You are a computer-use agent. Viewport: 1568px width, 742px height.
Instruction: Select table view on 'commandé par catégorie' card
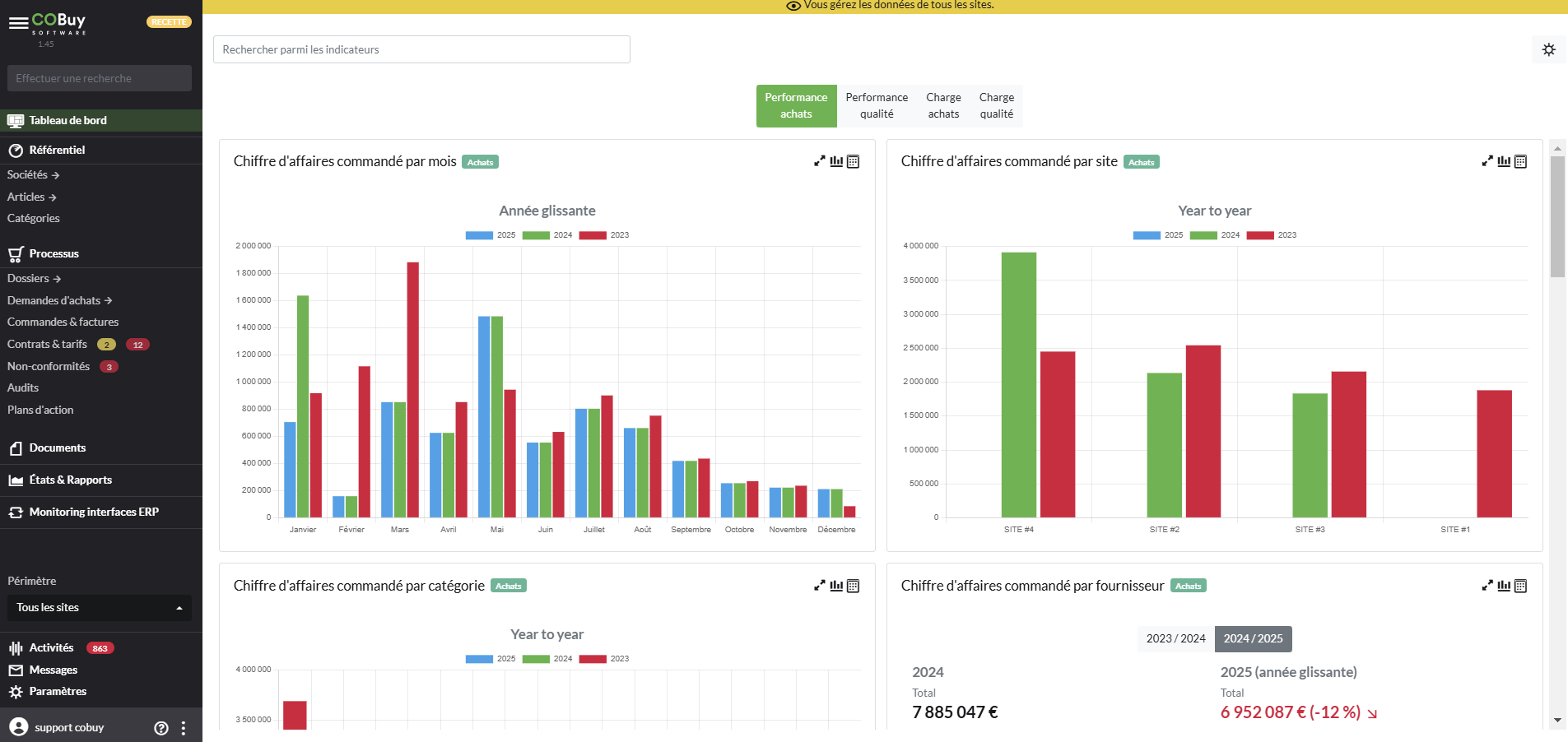click(x=854, y=586)
